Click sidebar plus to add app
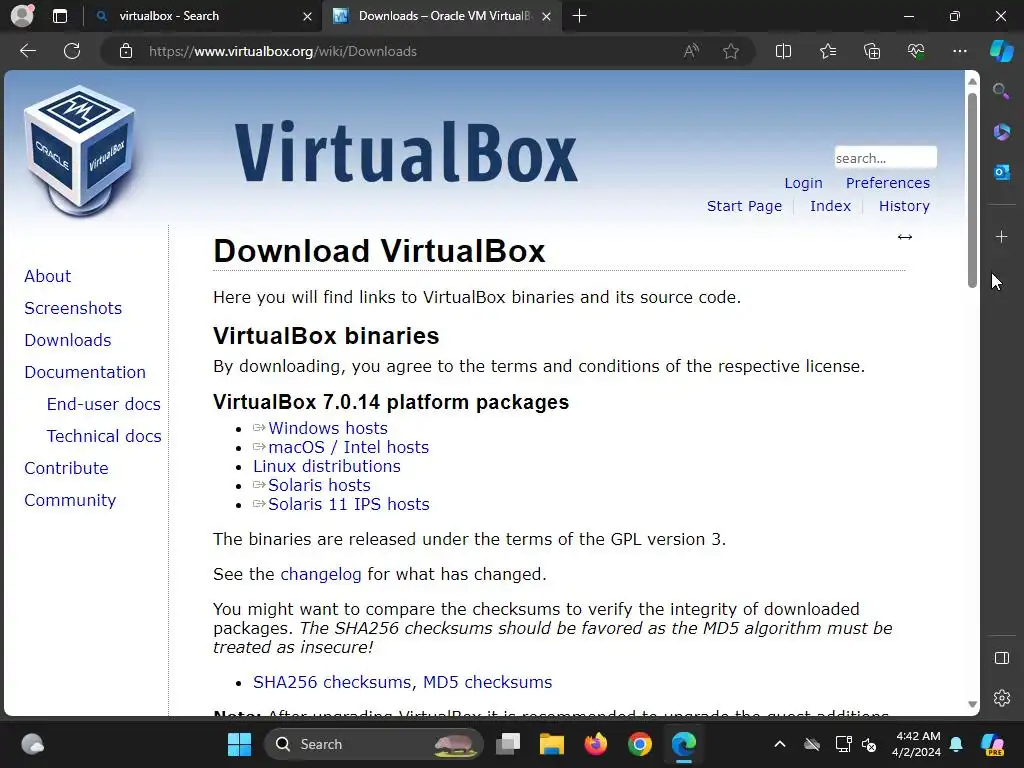The width and height of the screenshot is (1024, 768). coord(1001,236)
